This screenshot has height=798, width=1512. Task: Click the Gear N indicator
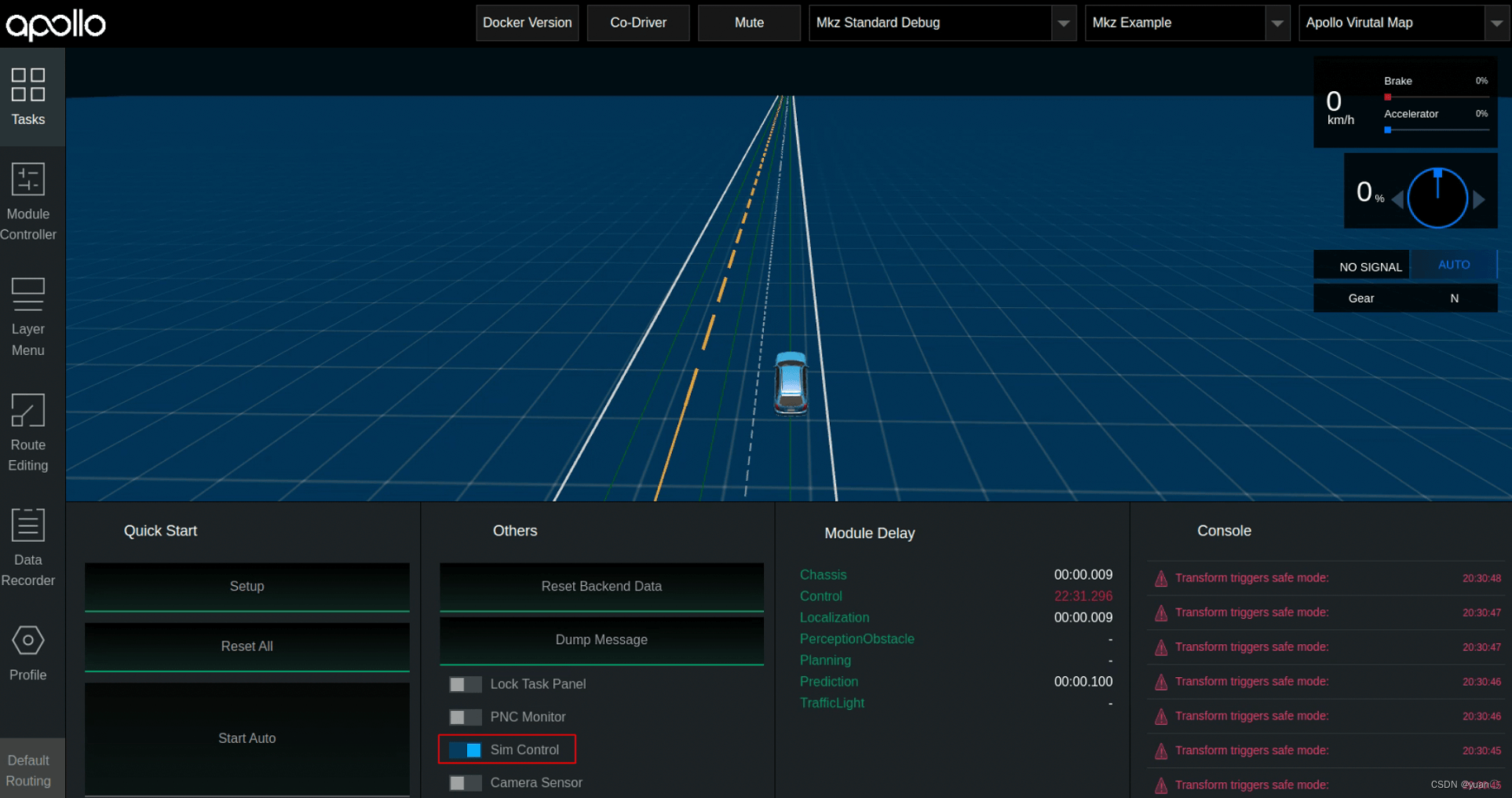click(x=1405, y=298)
